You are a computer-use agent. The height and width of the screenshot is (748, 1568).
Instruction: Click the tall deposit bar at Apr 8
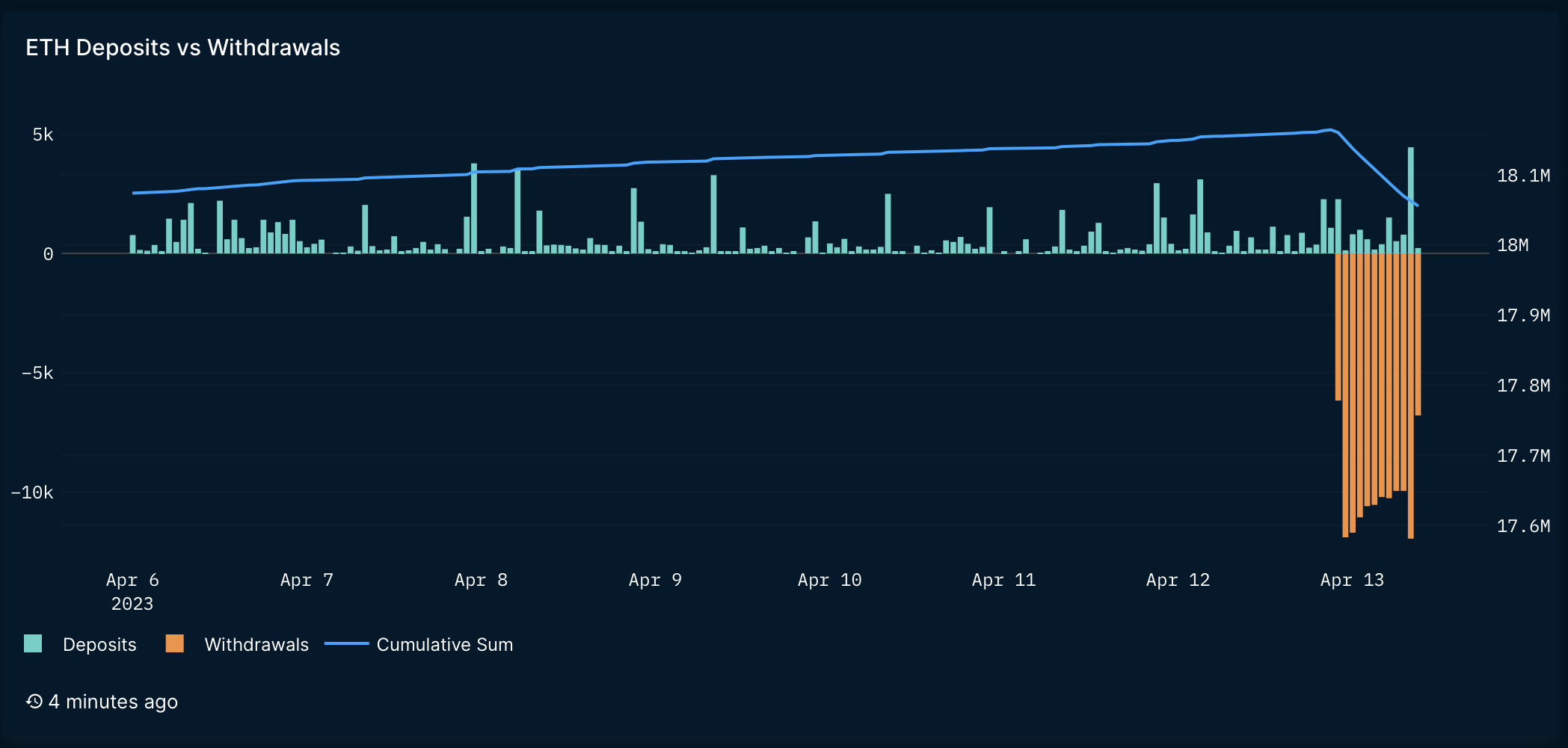(x=474, y=208)
